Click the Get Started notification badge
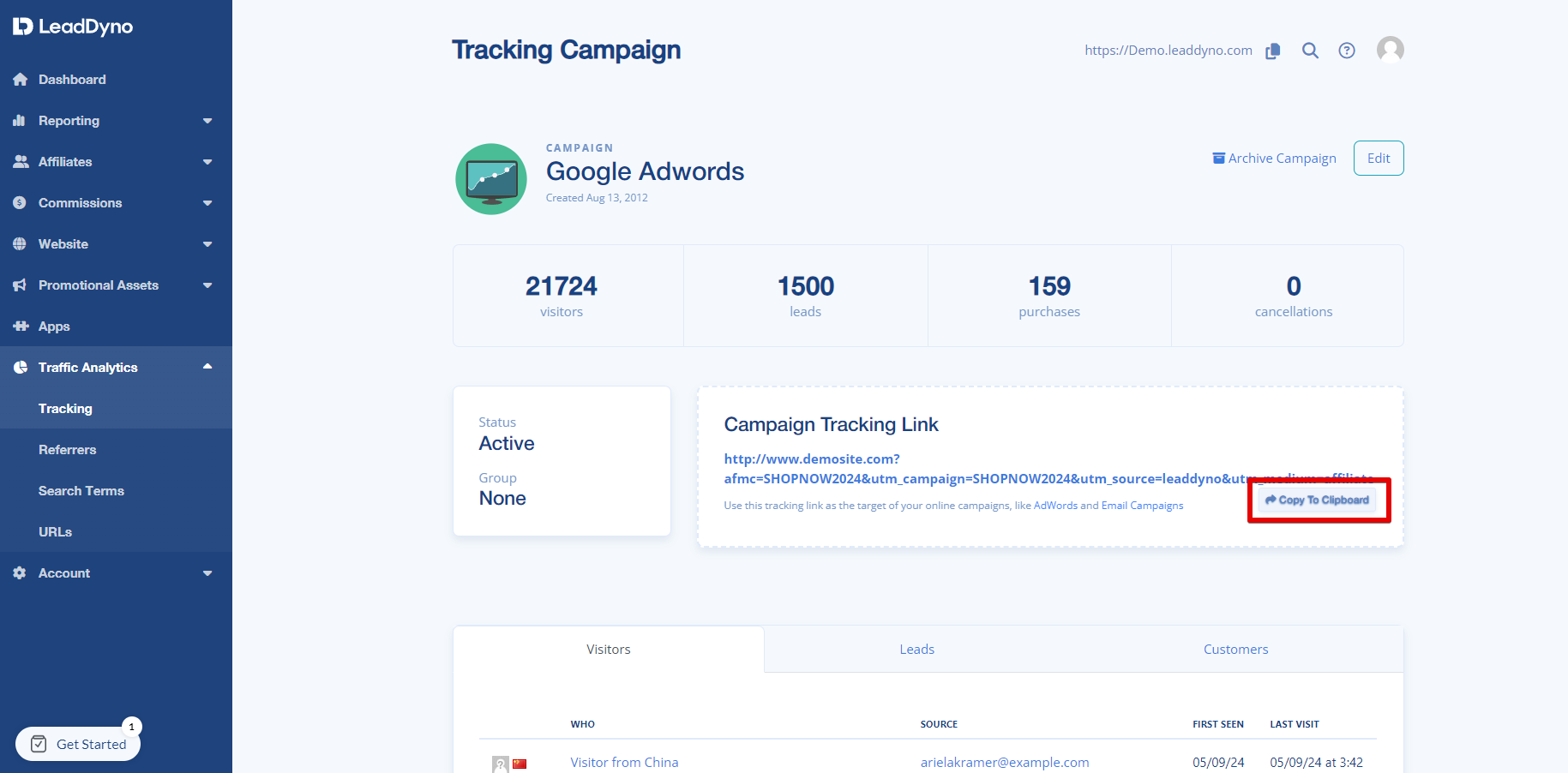The width and height of the screenshot is (1568, 773). (131, 727)
